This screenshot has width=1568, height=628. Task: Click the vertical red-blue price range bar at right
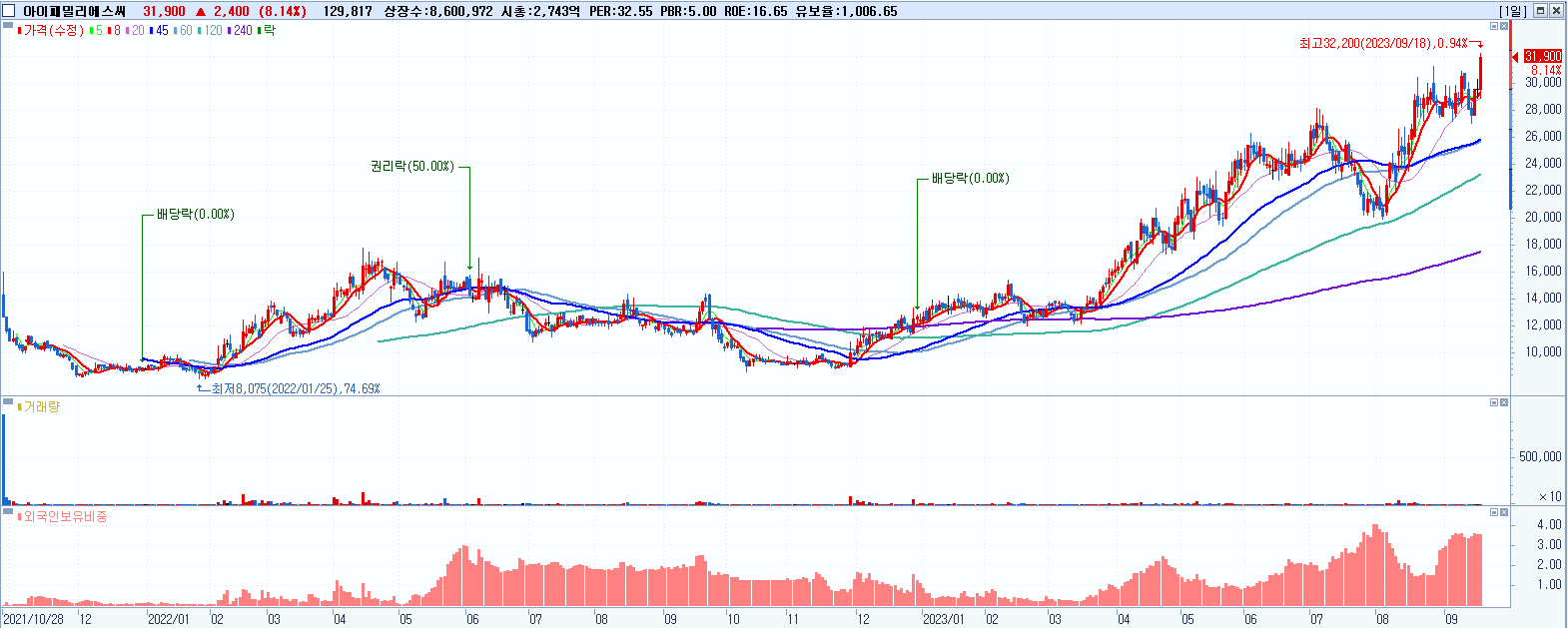[x=1511, y=115]
